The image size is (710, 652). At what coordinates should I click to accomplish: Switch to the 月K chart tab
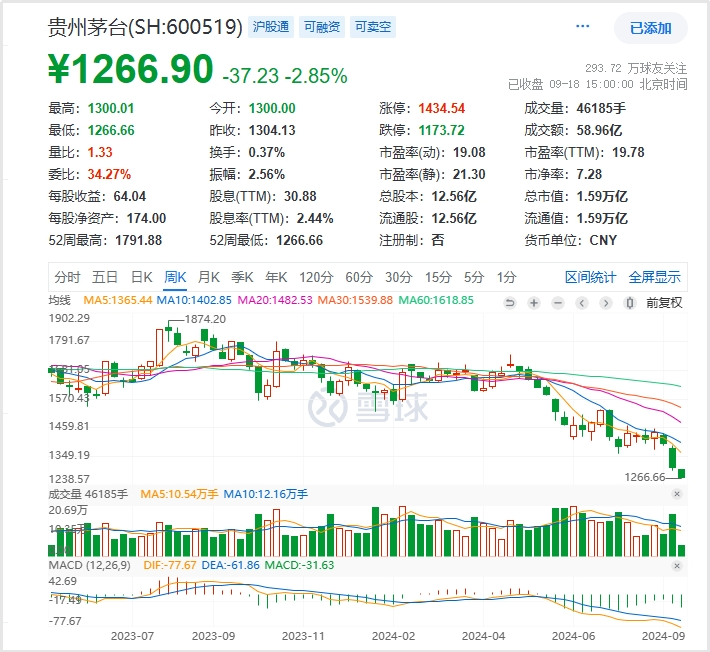(209, 277)
